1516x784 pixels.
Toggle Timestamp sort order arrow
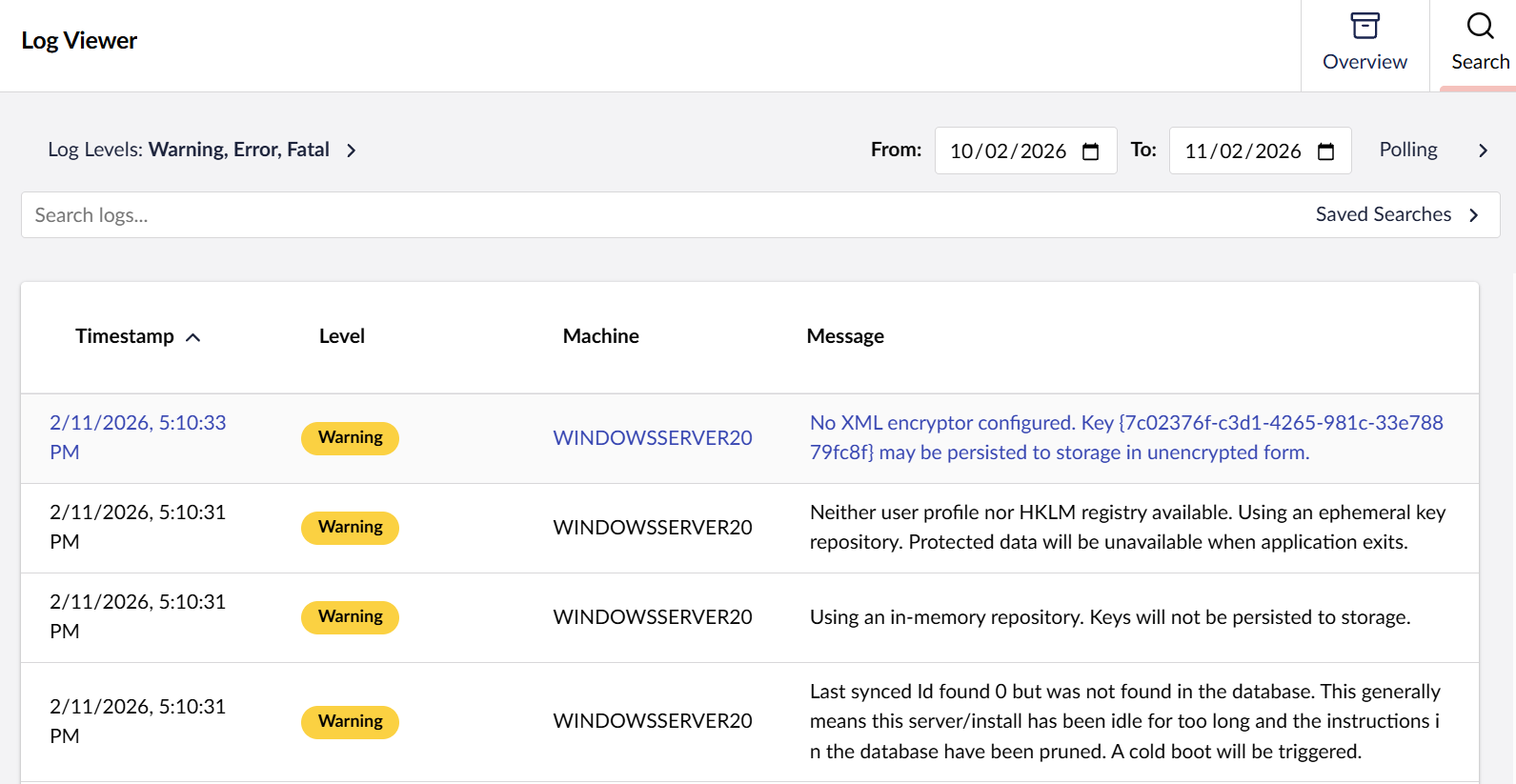point(193,337)
